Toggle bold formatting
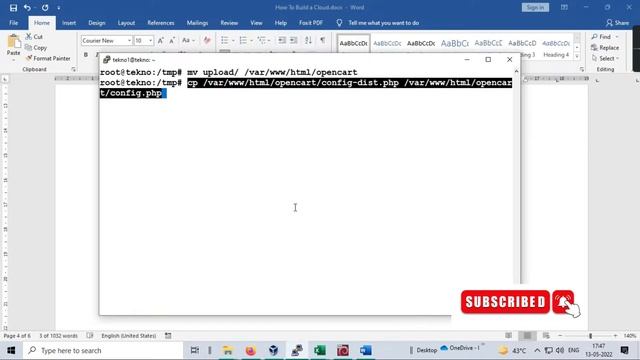Viewport: 640px width, 360px height. pos(86,55)
